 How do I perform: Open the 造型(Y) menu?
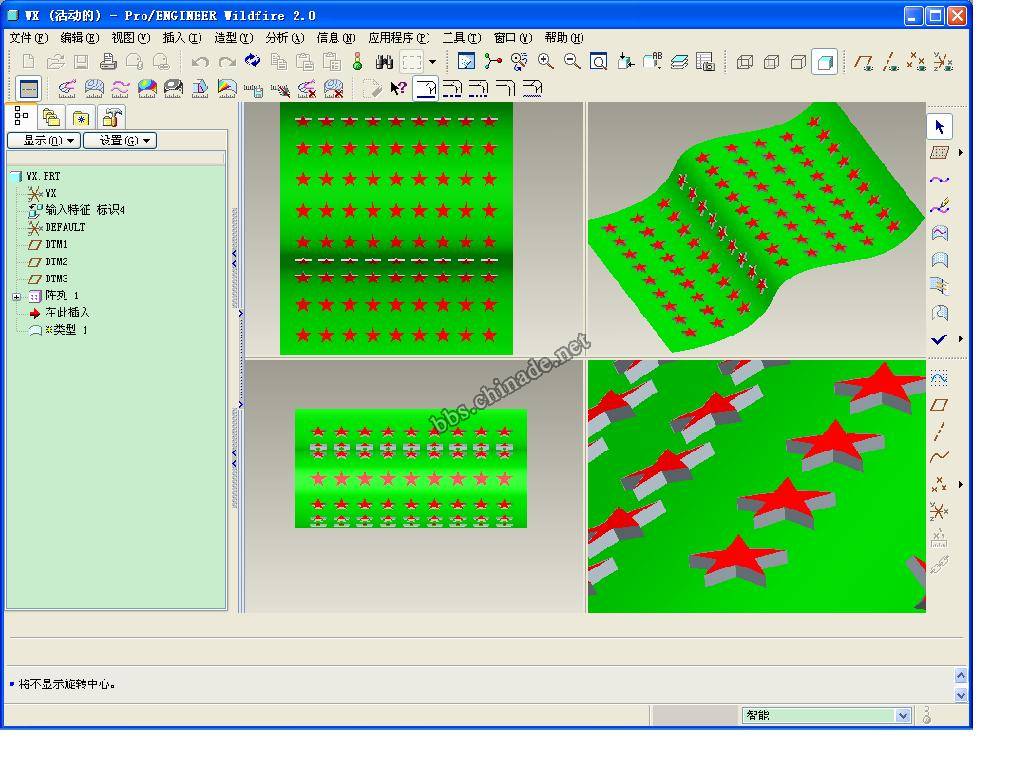[x=233, y=38]
